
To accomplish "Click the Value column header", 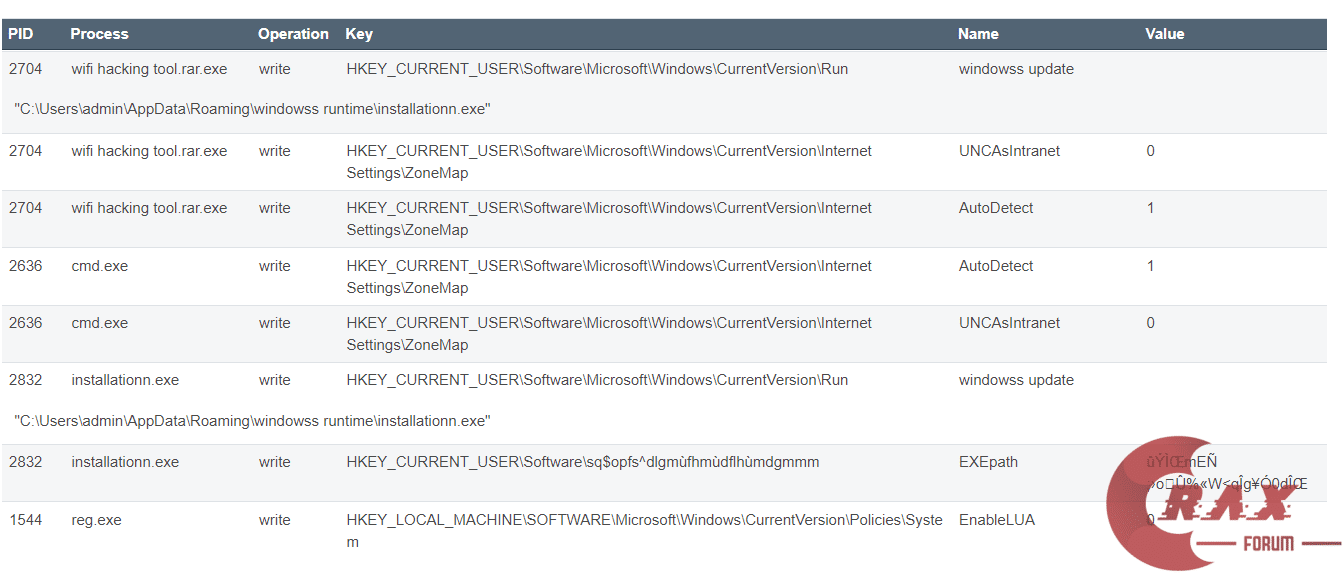I will [x=1164, y=34].
